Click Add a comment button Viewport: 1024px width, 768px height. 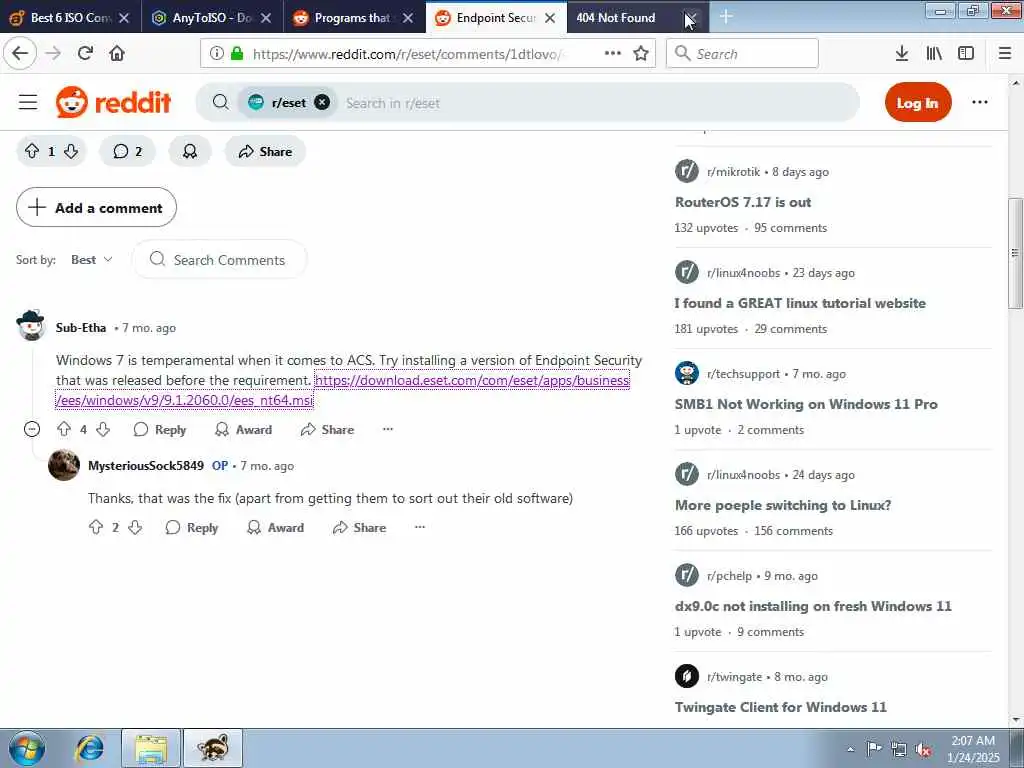coord(97,208)
